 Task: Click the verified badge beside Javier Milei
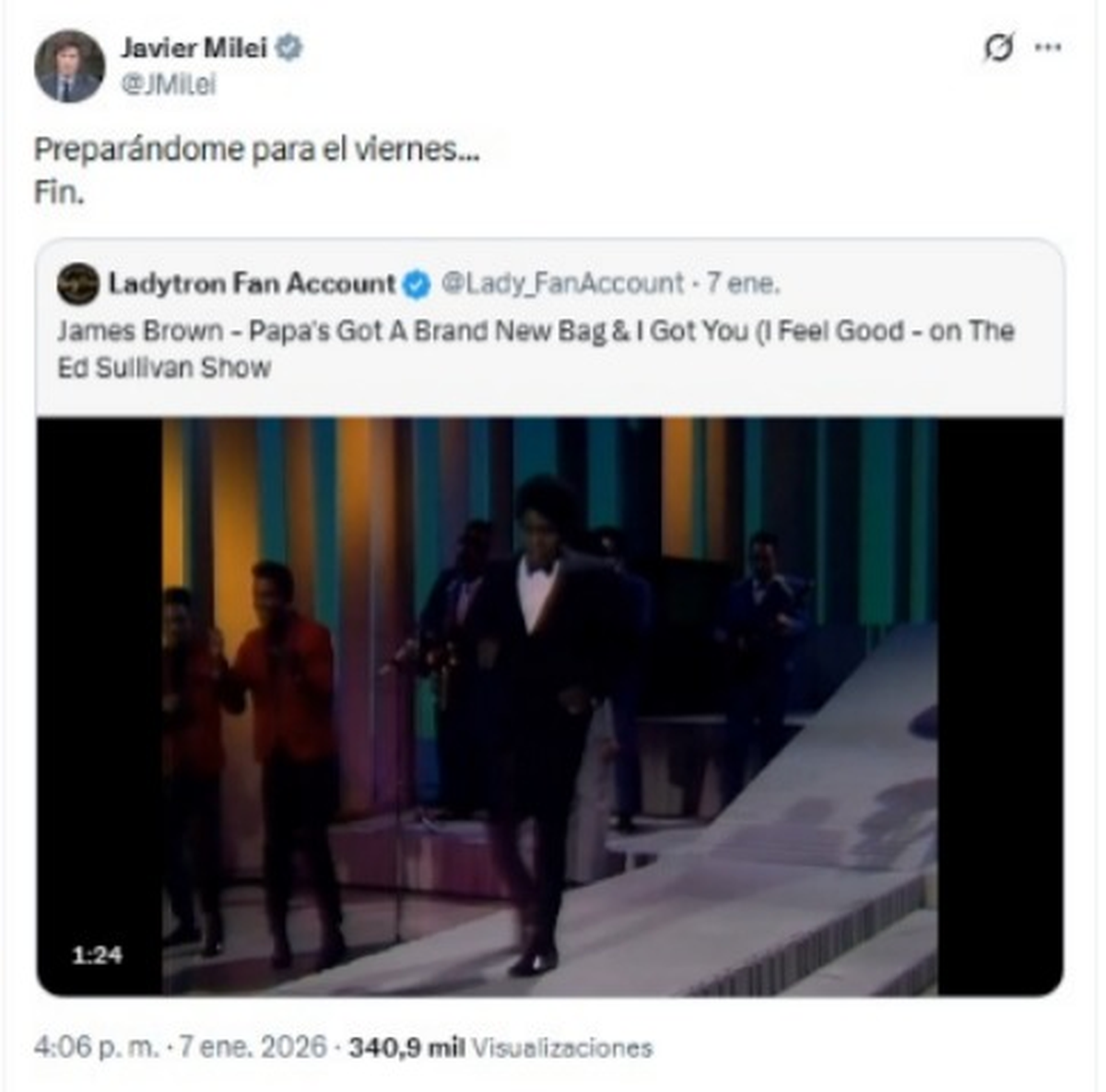coord(289,48)
